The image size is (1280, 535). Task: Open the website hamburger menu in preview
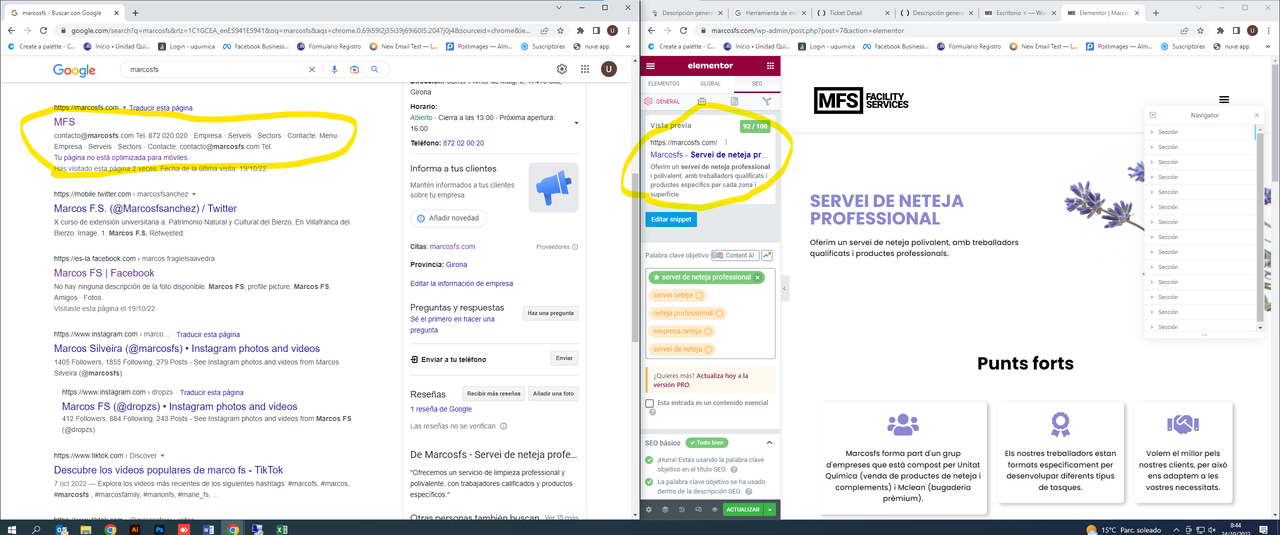coord(1224,100)
